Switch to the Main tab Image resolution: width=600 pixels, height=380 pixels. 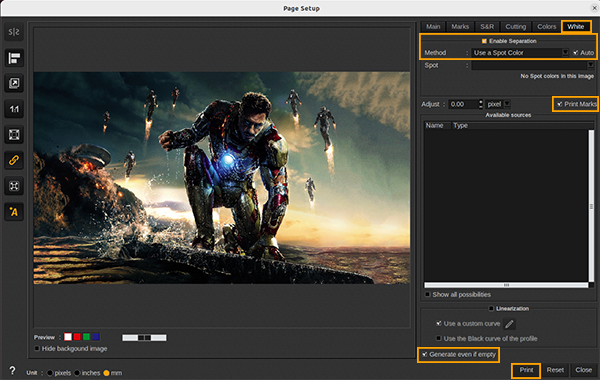click(x=433, y=26)
